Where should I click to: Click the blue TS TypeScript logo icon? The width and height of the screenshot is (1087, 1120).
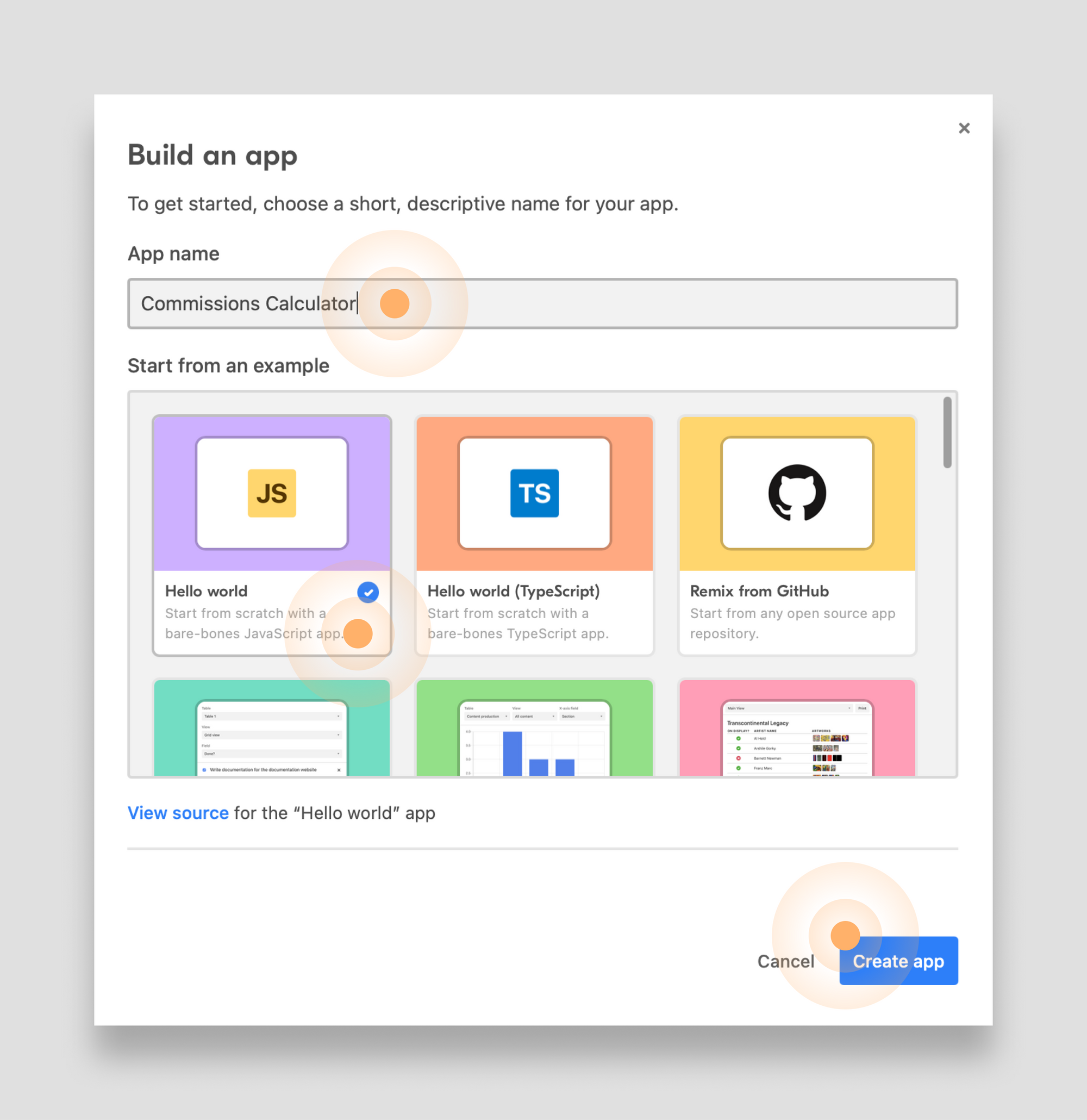coord(534,492)
